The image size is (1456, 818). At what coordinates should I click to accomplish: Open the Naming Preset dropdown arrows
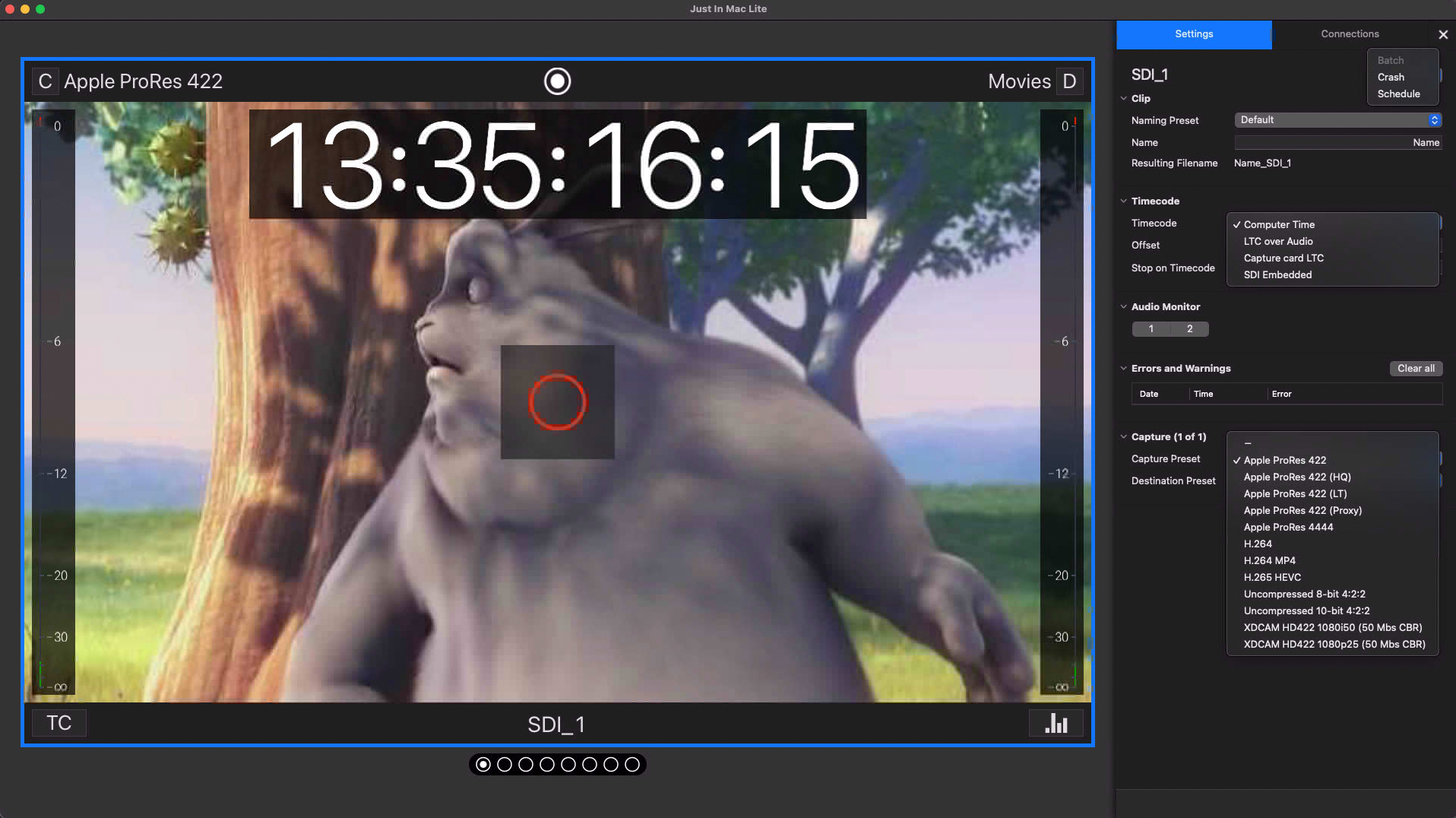(x=1433, y=120)
